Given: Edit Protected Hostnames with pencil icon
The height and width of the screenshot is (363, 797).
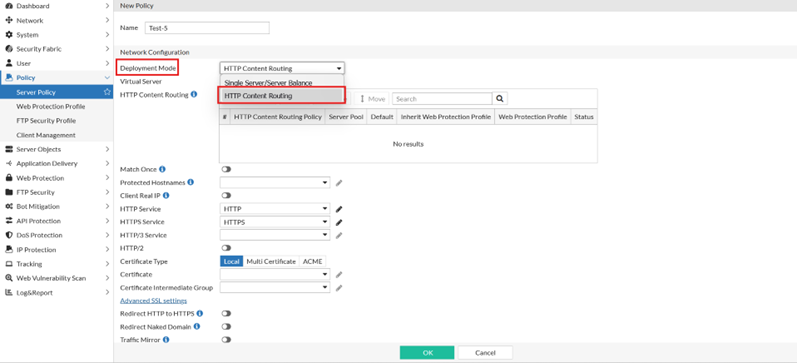Looking at the screenshot, I should coord(339,183).
